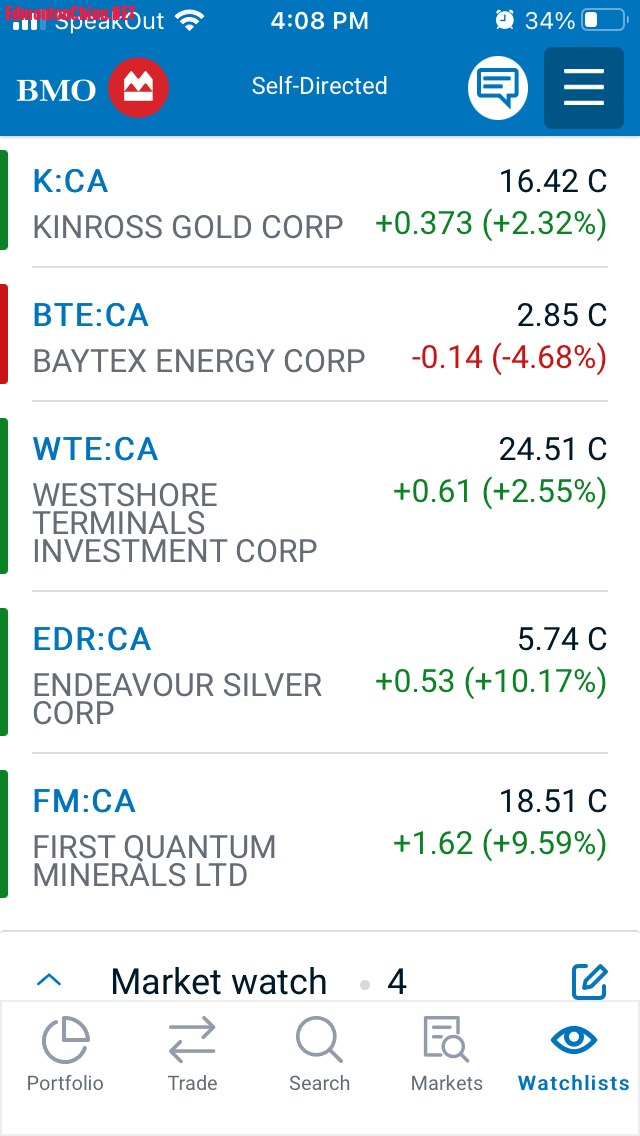This screenshot has height=1136, width=640.
Task: Open K:CA Kinross Gold quote
Action: pos(188,203)
